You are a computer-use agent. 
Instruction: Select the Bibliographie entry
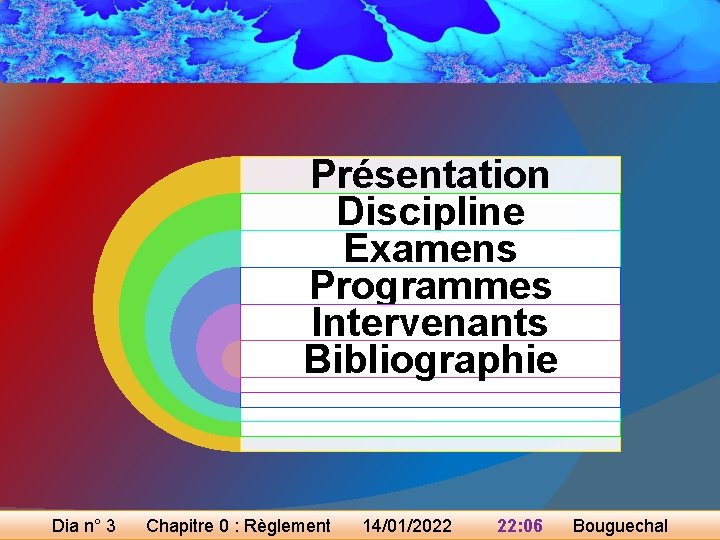click(x=430, y=359)
